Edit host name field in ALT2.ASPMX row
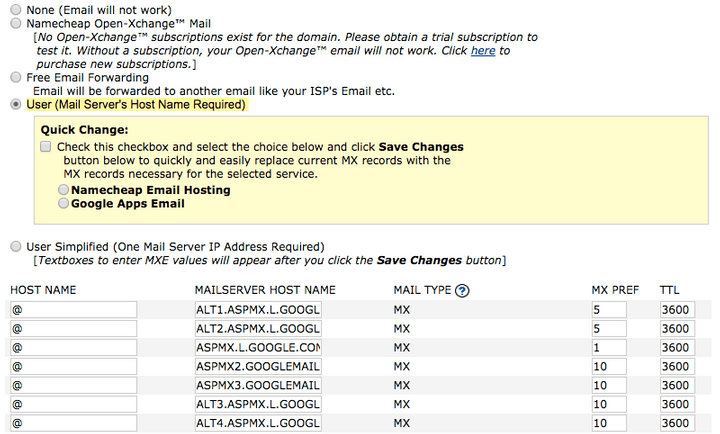720x434 pixels. pyautogui.click(x=73, y=328)
